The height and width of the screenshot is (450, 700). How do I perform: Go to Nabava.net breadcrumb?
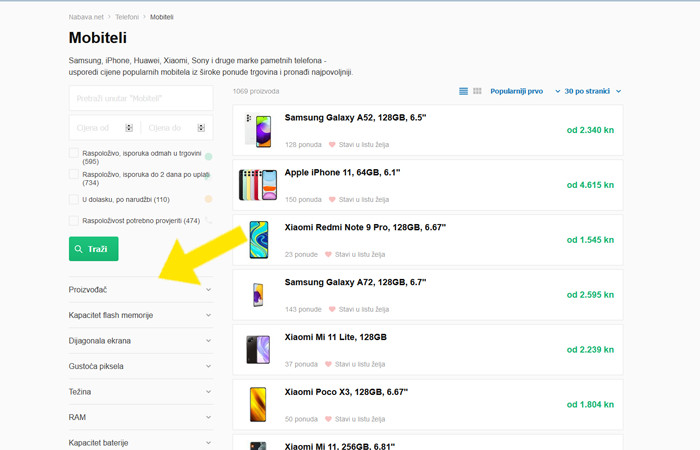coord(86,17)
